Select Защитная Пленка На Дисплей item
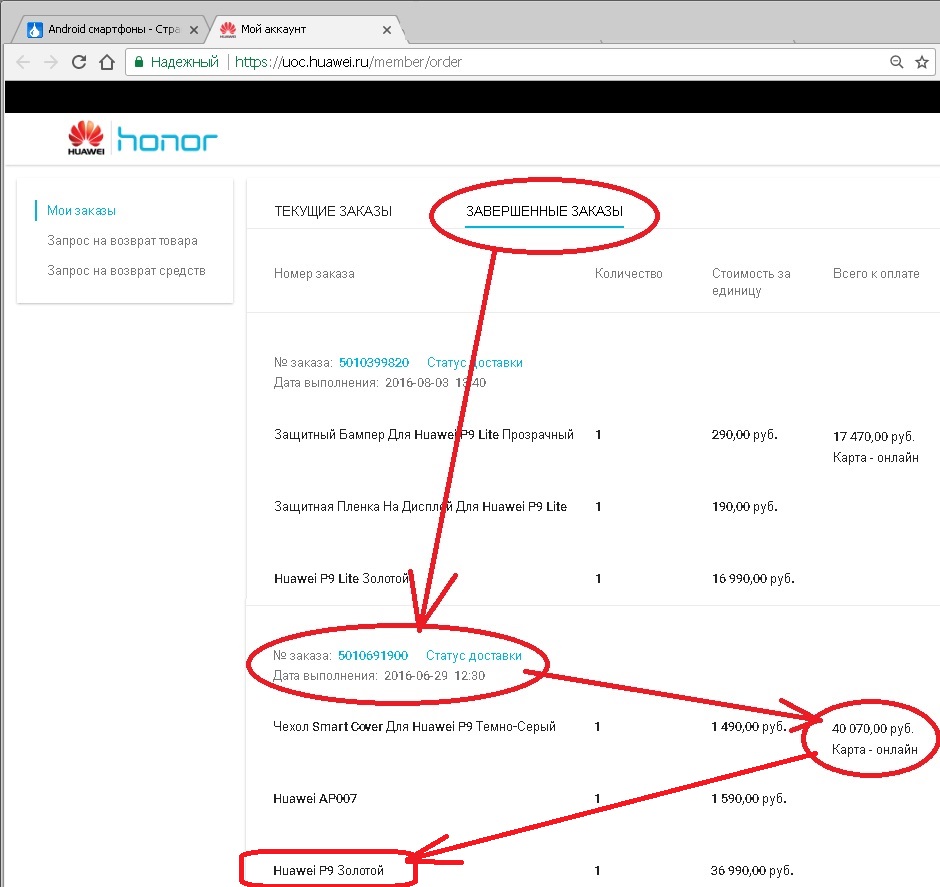Screen dimensions: 940x887 click(x=420, y=506)
